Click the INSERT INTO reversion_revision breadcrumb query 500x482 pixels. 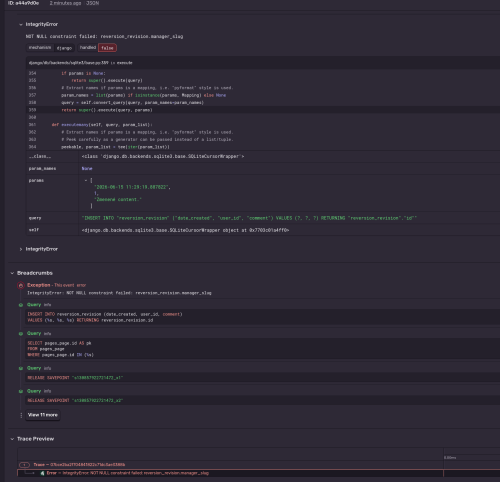click(105, 317)
